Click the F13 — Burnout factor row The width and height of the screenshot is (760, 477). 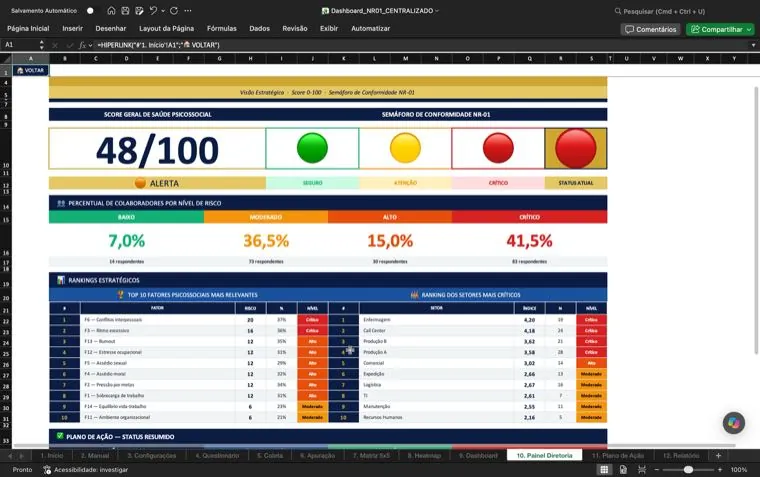click(x=189, y=341)
